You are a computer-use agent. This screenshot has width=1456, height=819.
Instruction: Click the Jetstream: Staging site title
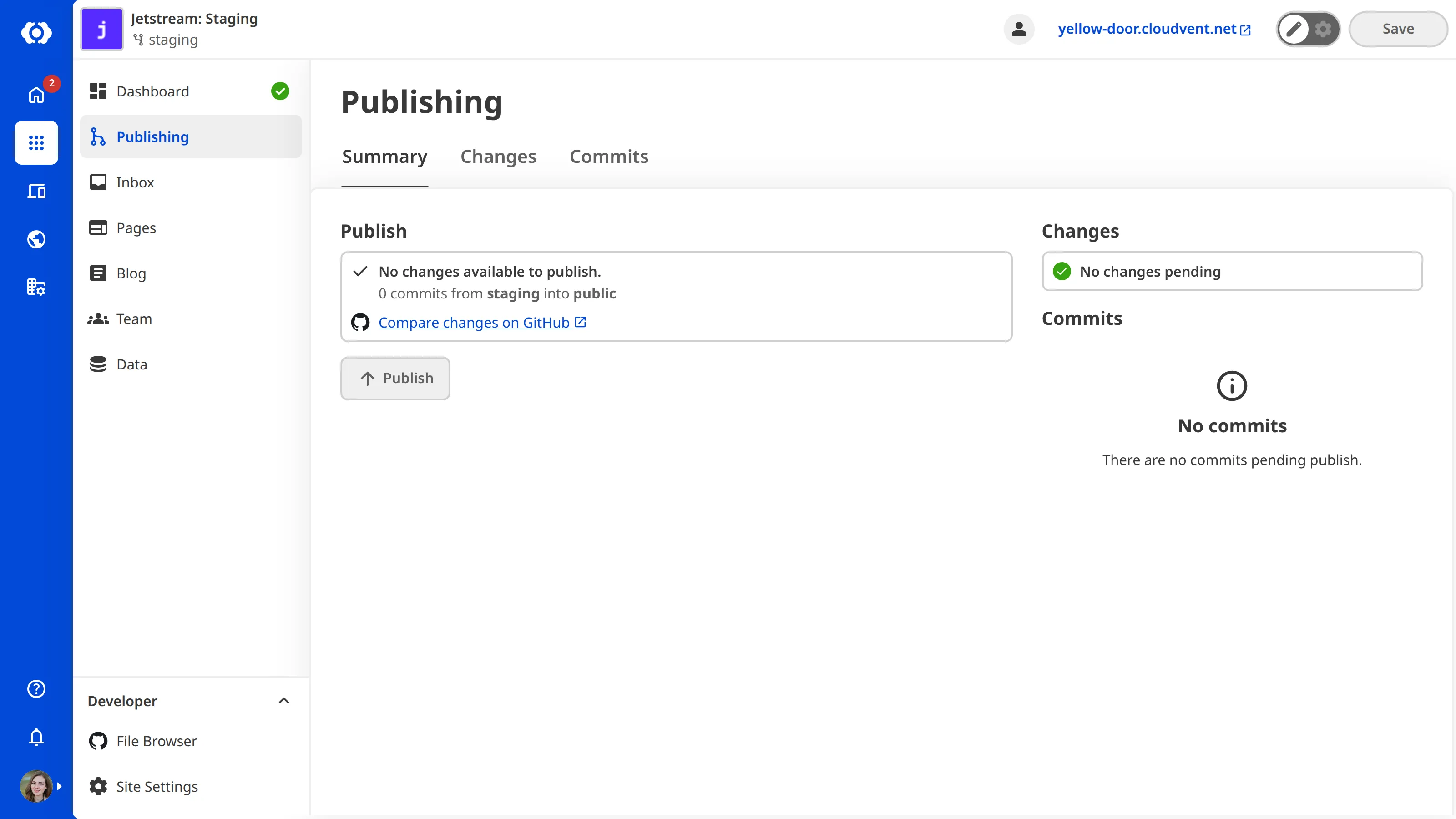click(194, 19)
